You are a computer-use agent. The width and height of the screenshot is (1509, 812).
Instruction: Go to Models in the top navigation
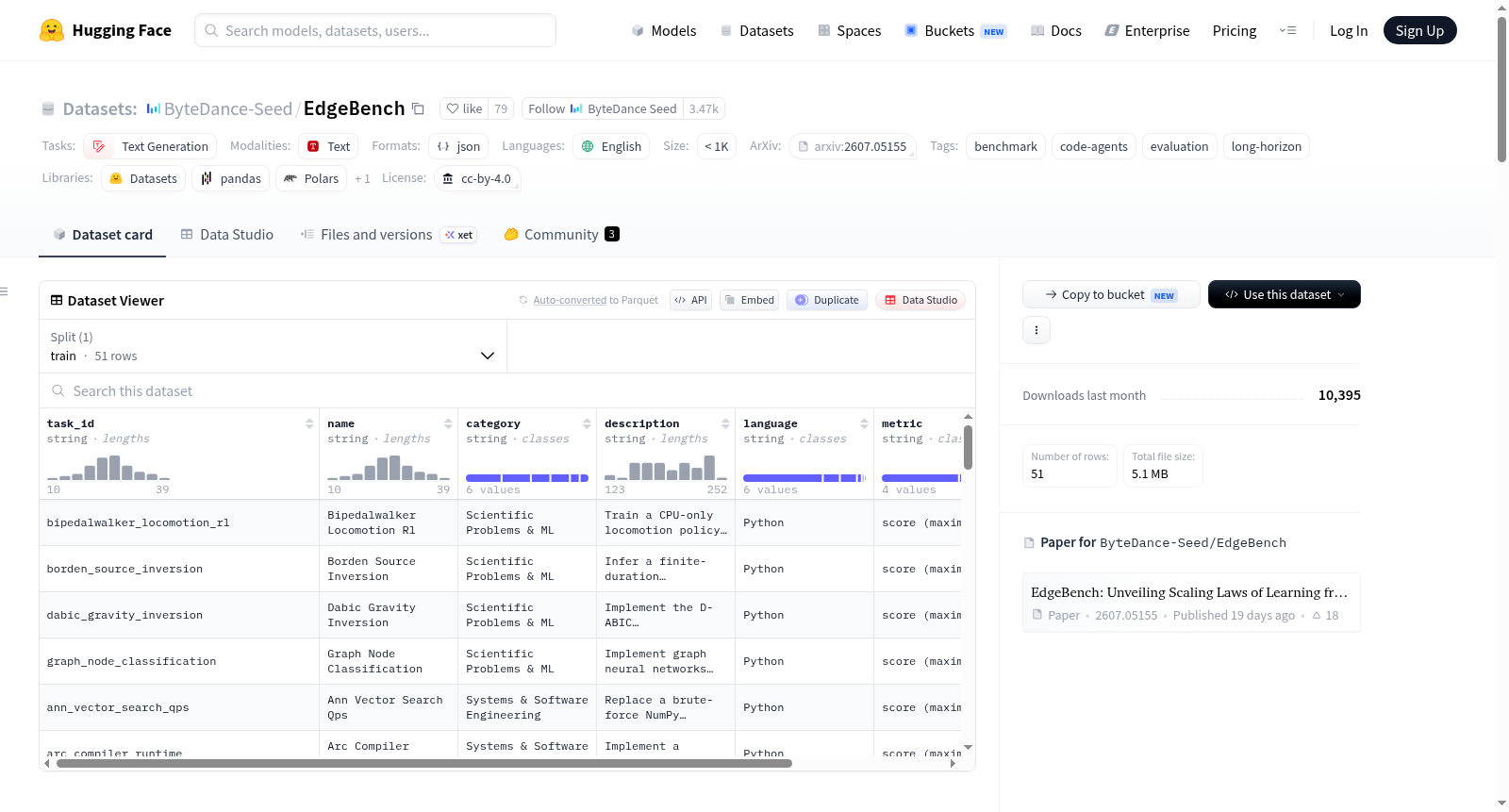click(664, 30)
